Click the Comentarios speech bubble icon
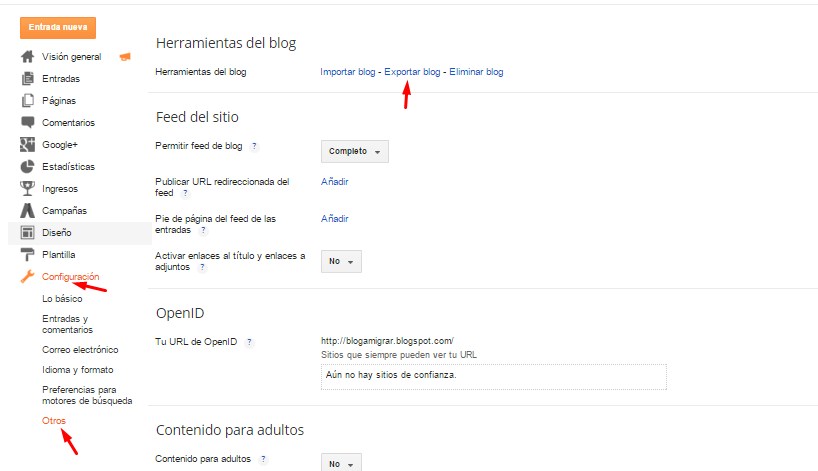 point(28,122)
